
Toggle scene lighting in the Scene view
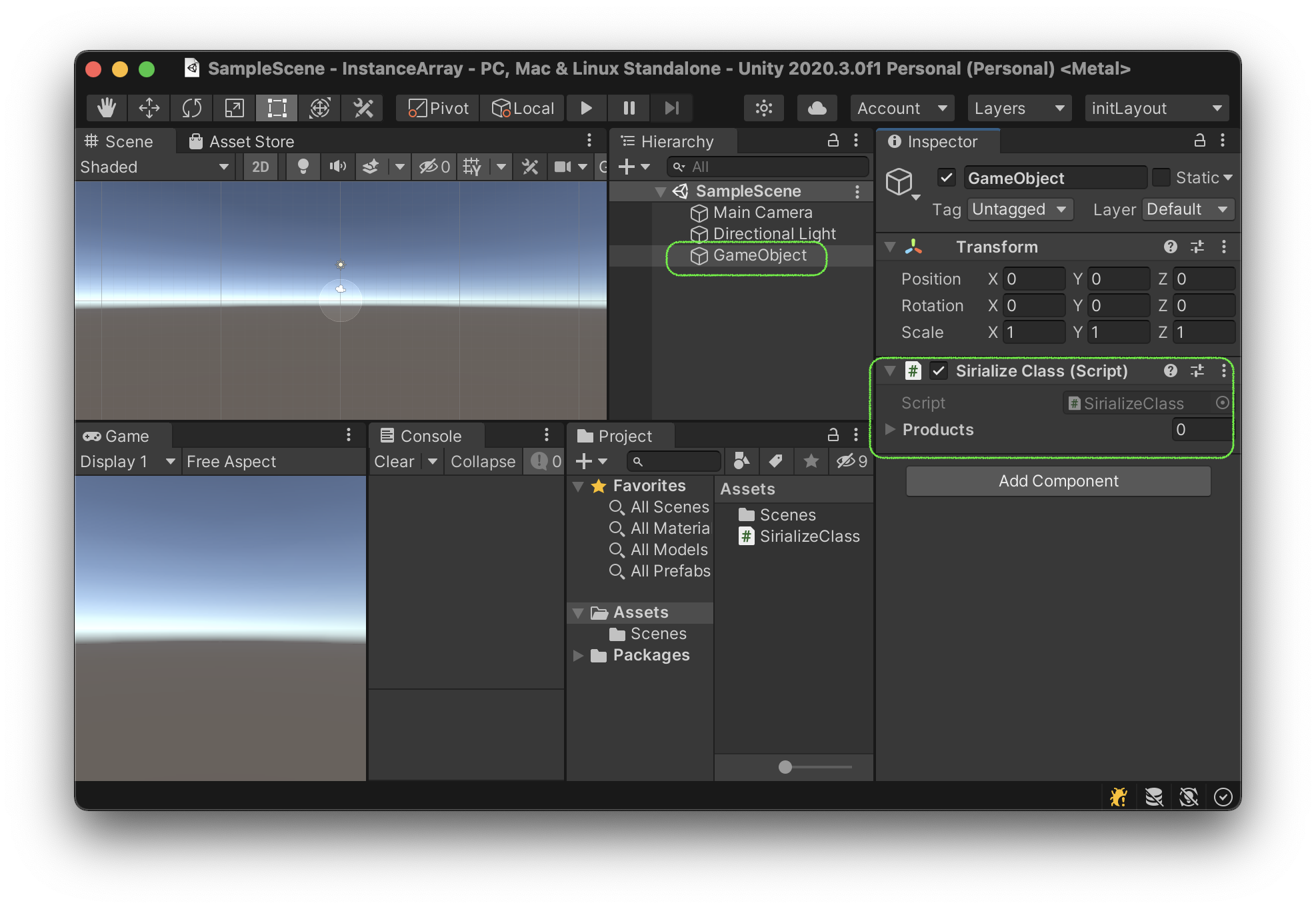tap(303, 167)
